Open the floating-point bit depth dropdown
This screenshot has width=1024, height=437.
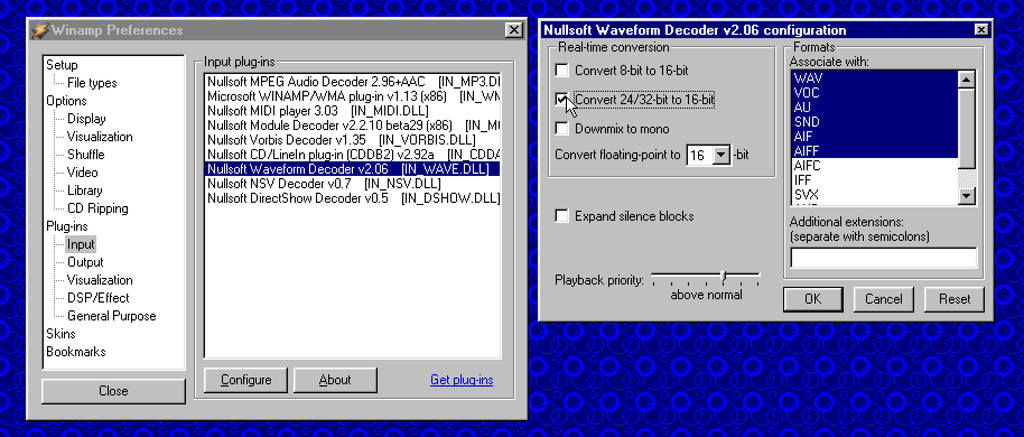[x=721, y=155]
